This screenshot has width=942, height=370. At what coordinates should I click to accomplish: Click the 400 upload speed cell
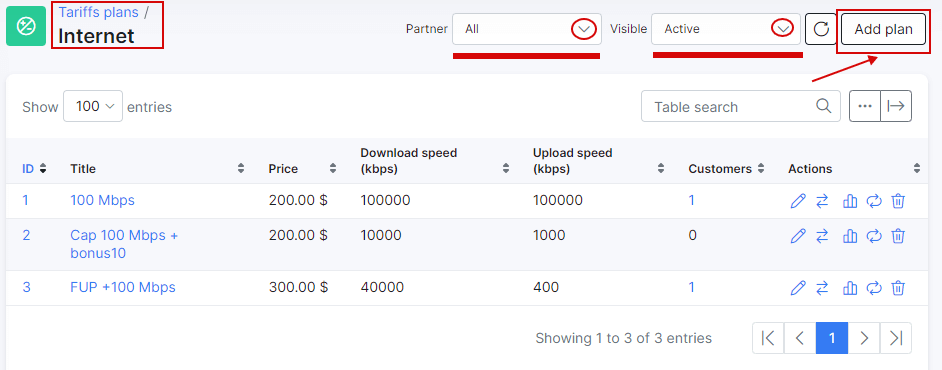[x=545, y=288]
